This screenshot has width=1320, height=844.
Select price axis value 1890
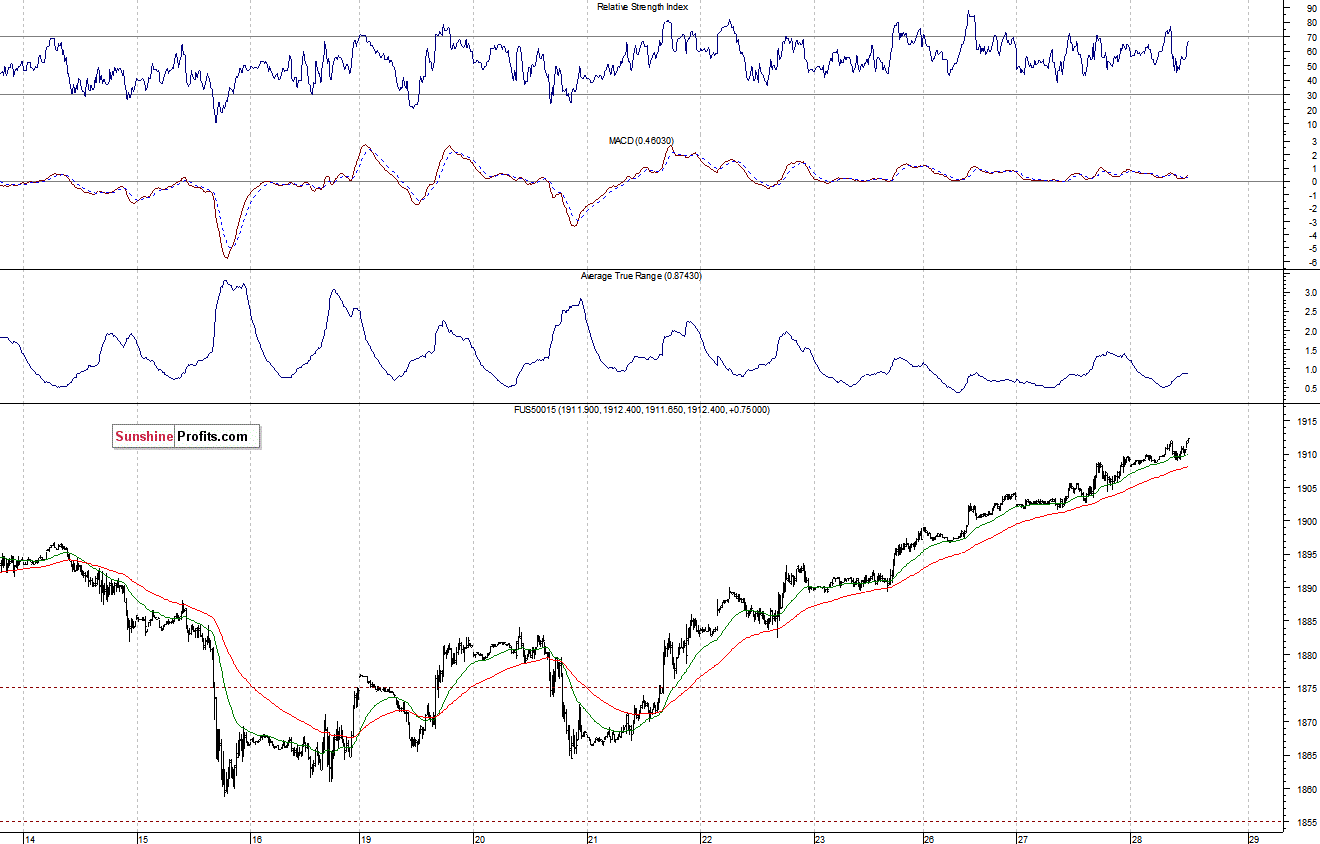click(1307, 589)
